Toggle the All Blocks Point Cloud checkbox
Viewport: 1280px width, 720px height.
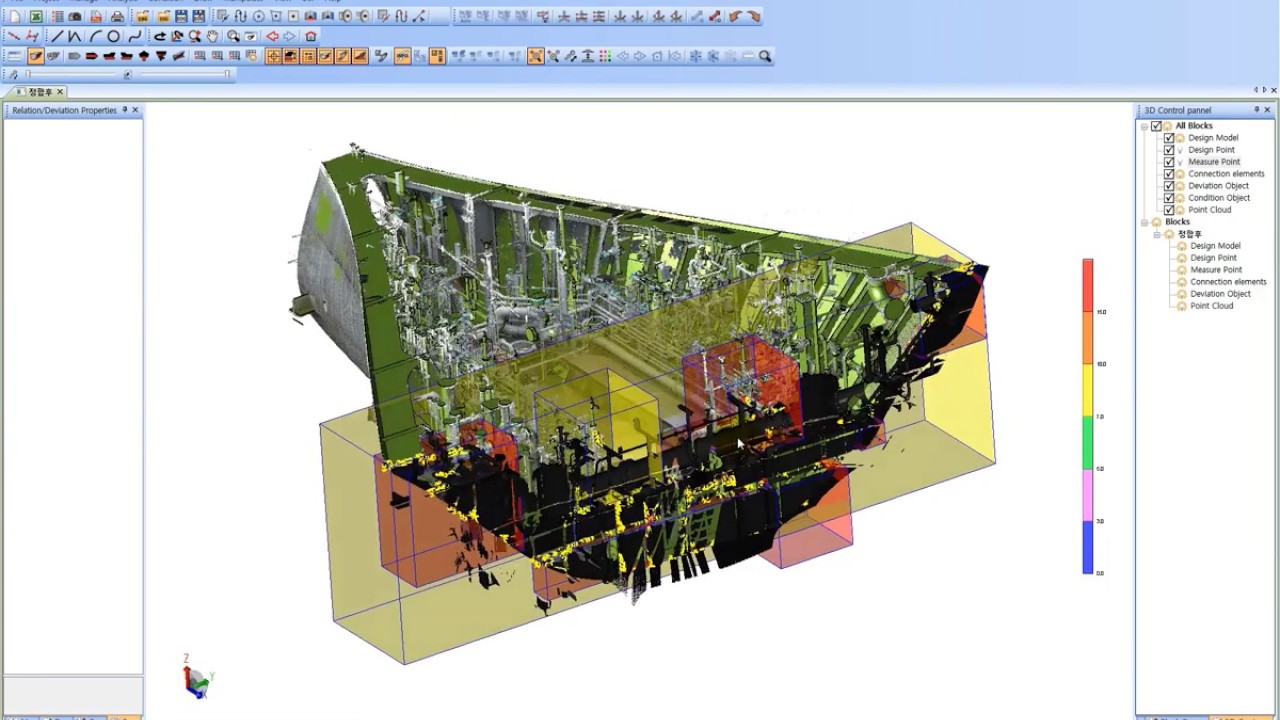pyautogui.click(x=1168, y=210)
